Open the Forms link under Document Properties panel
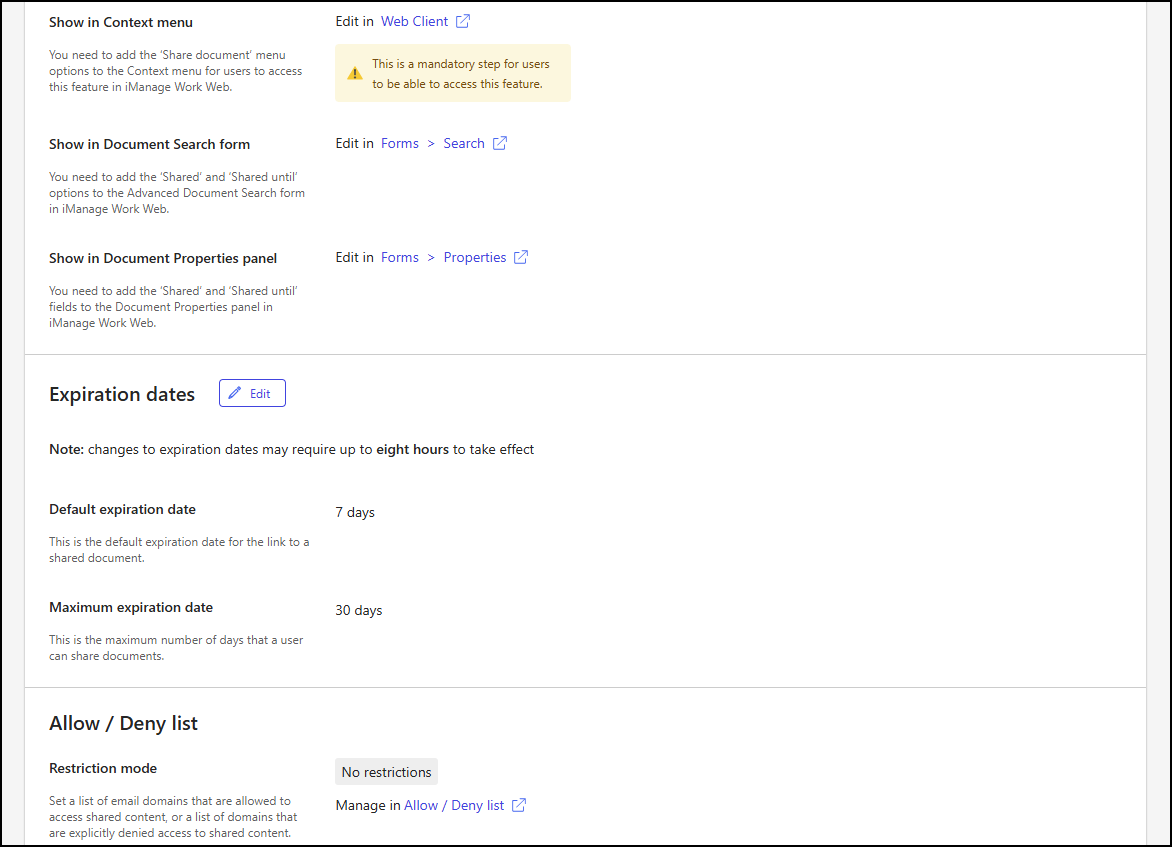The width and height of the screenshot is (1172, 847). tap(399, 256)
